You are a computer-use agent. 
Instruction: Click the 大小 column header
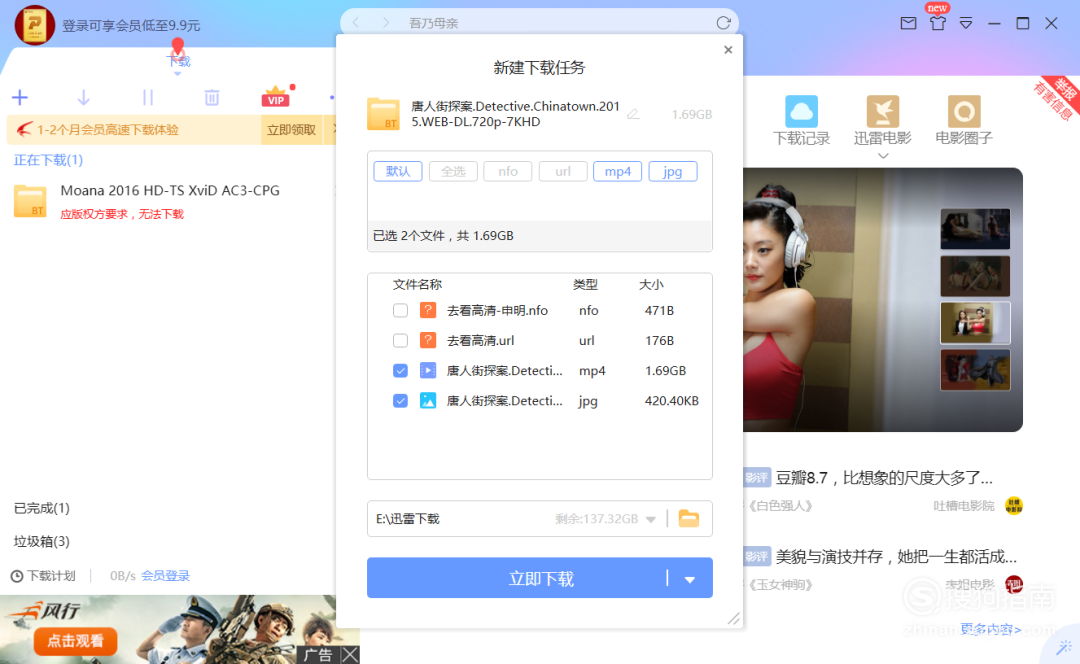pos(651,284)
